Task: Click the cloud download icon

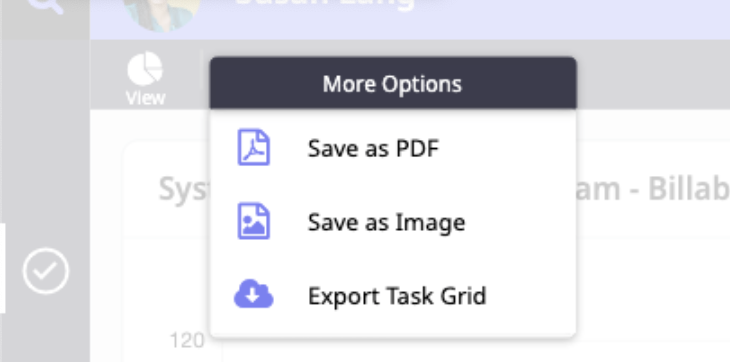Action: [253, 294]
